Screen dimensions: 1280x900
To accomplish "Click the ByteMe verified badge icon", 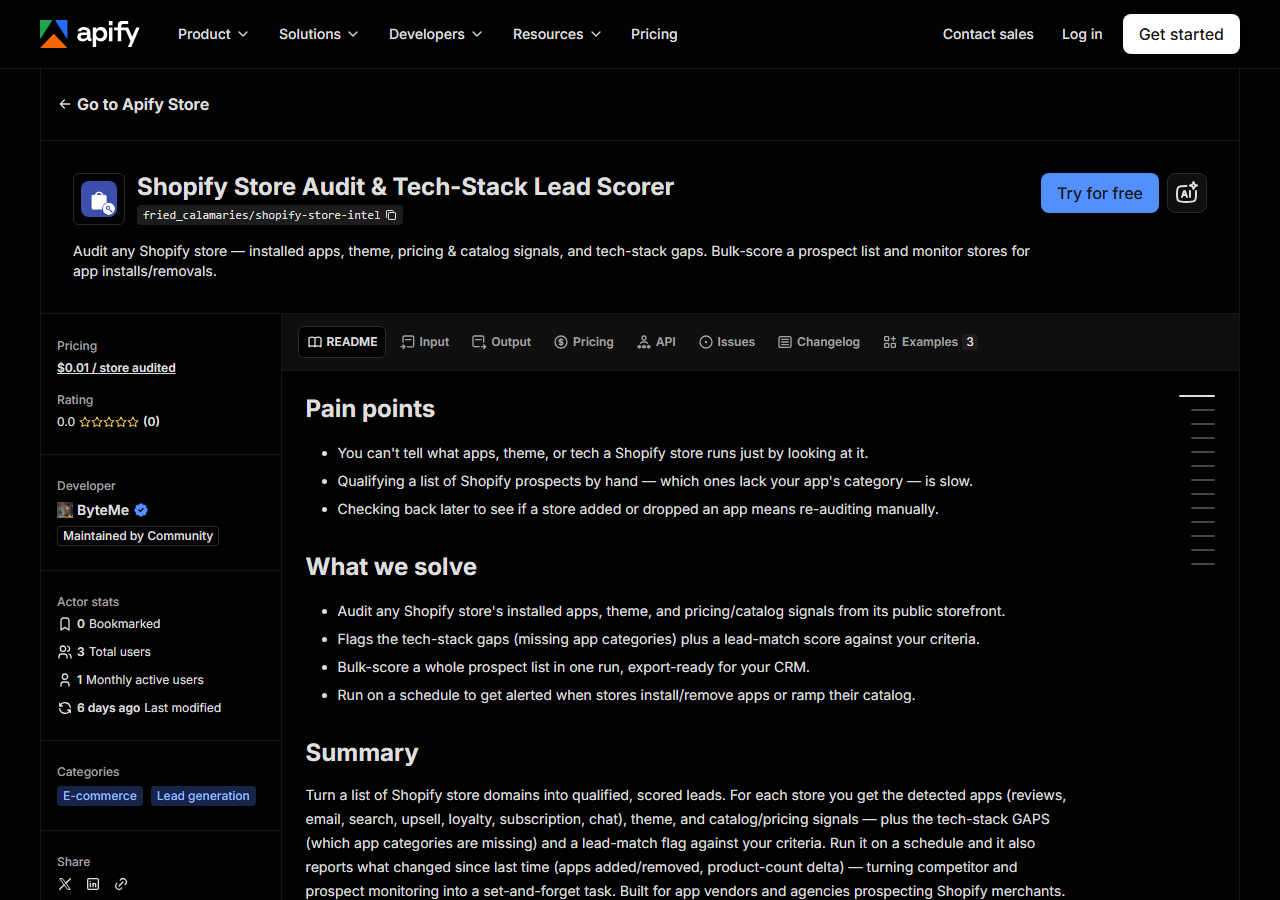I will tap(141, 510).
